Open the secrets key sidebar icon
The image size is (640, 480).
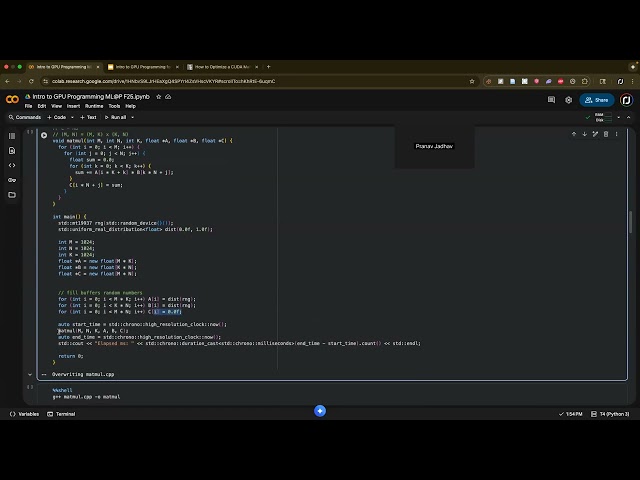coord(12,180)
